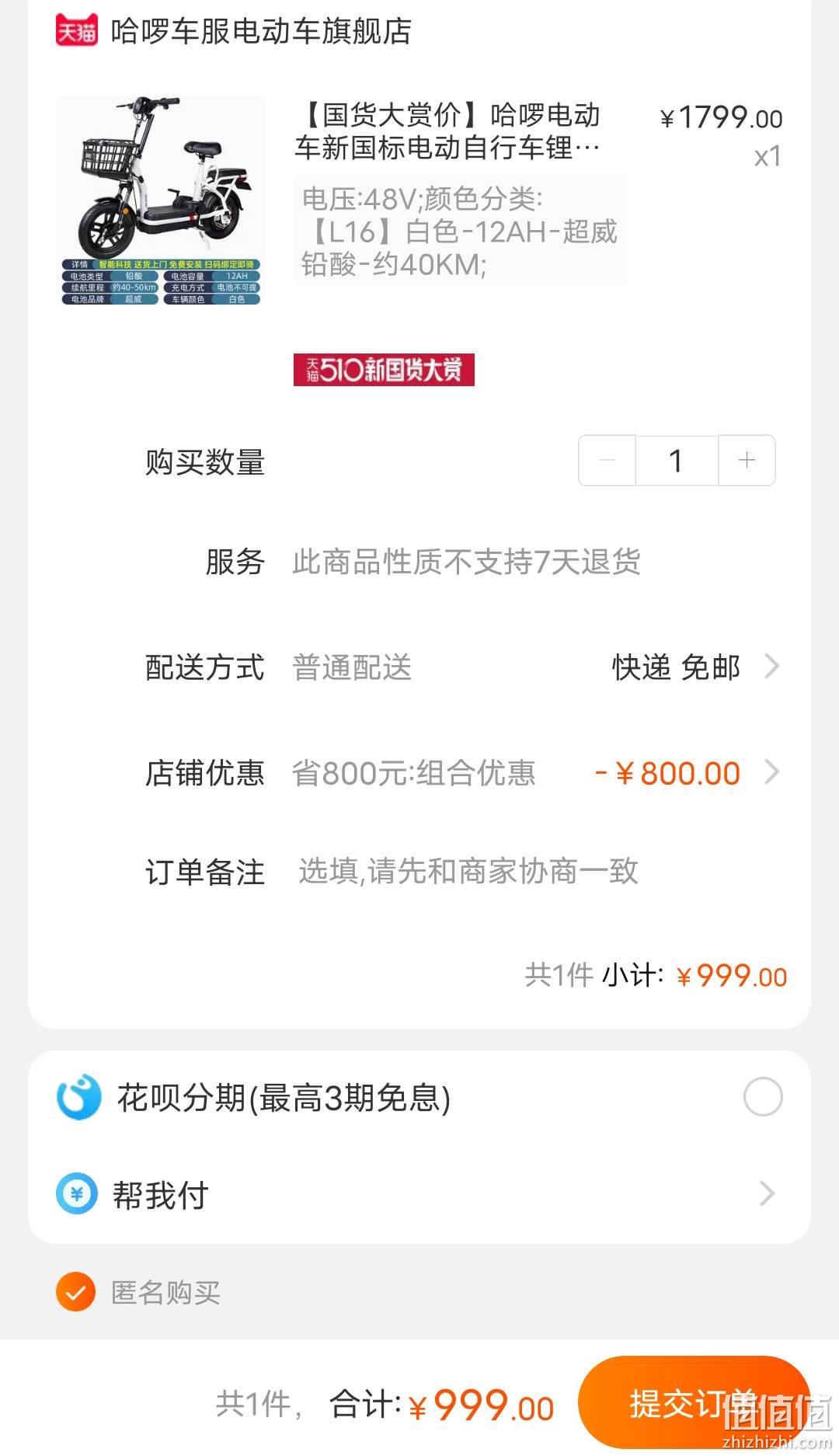The width and height of the screenshot is (839, 1456).
Task: Submit the order with 提交订单 button
Action: pos(694,1403)
